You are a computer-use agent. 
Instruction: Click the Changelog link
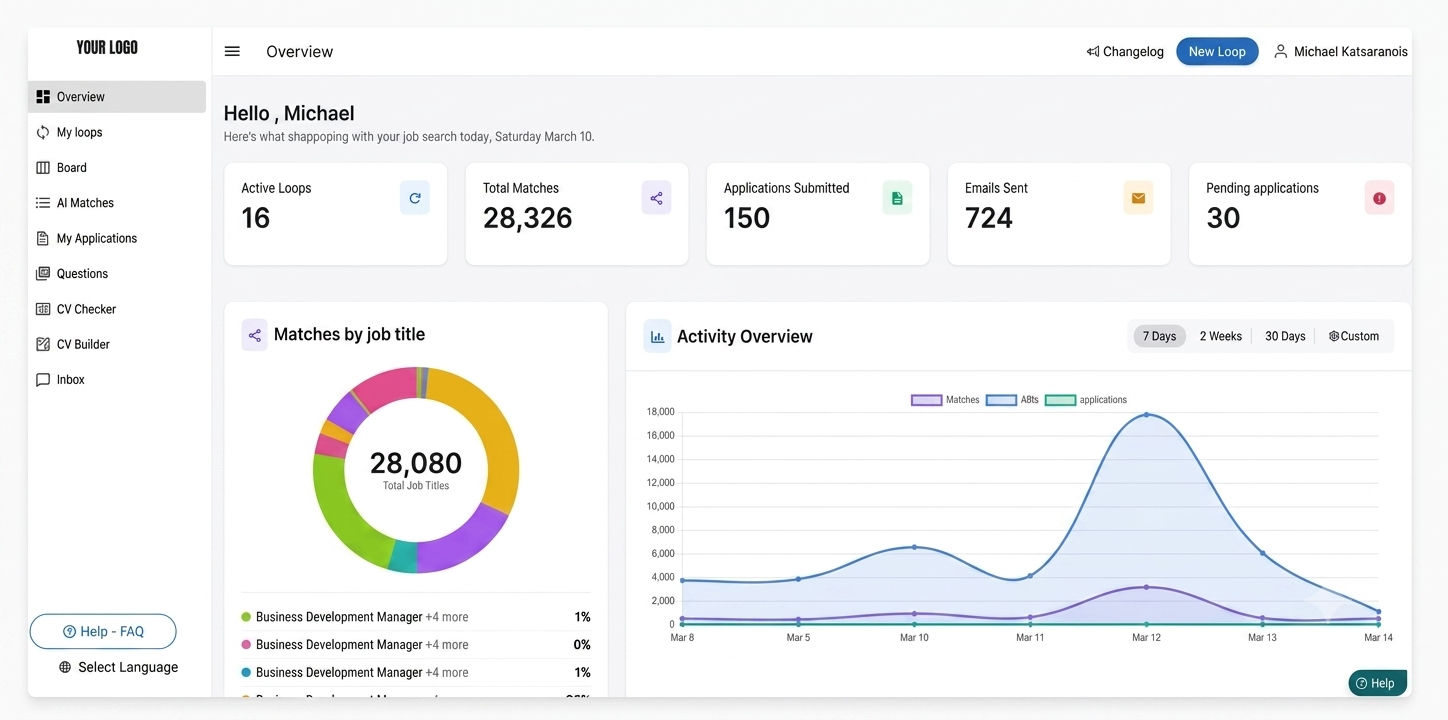1125,51
